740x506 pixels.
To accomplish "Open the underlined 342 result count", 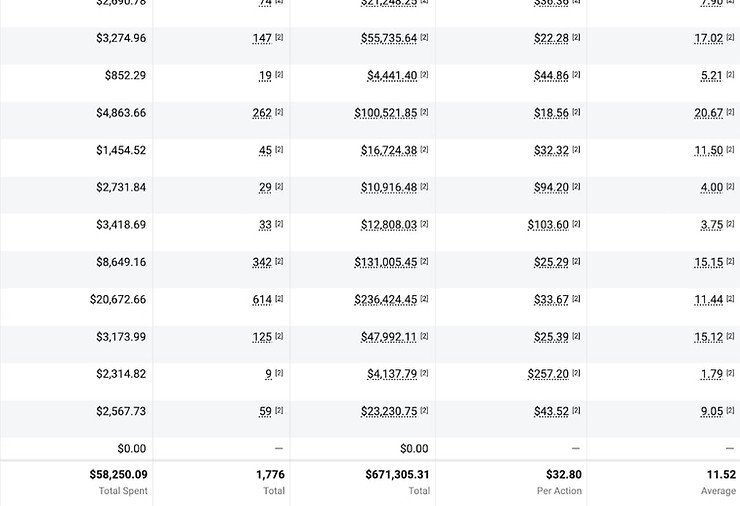I will click(262, 262).
